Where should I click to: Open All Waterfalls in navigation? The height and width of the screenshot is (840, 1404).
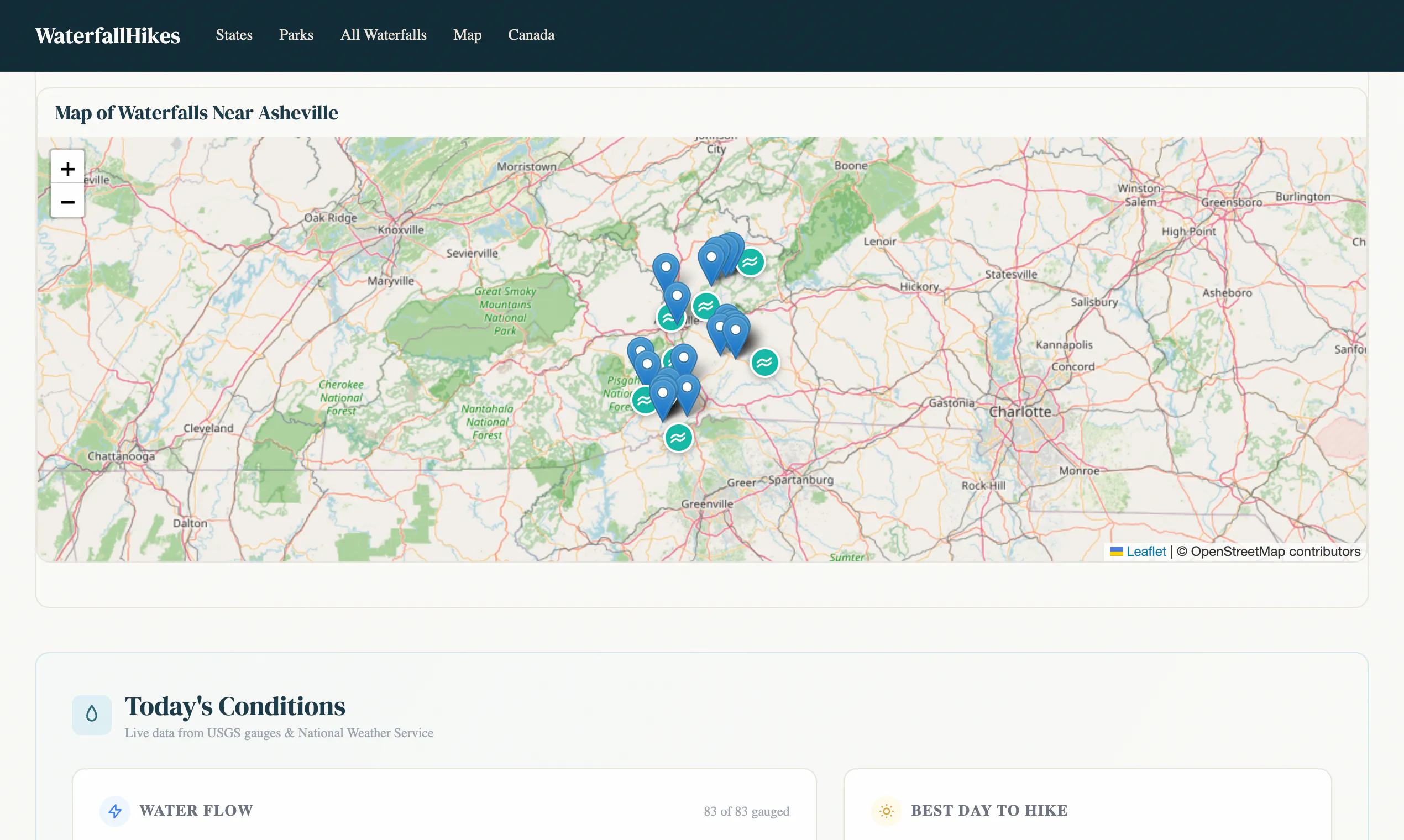tap(383, 35)
